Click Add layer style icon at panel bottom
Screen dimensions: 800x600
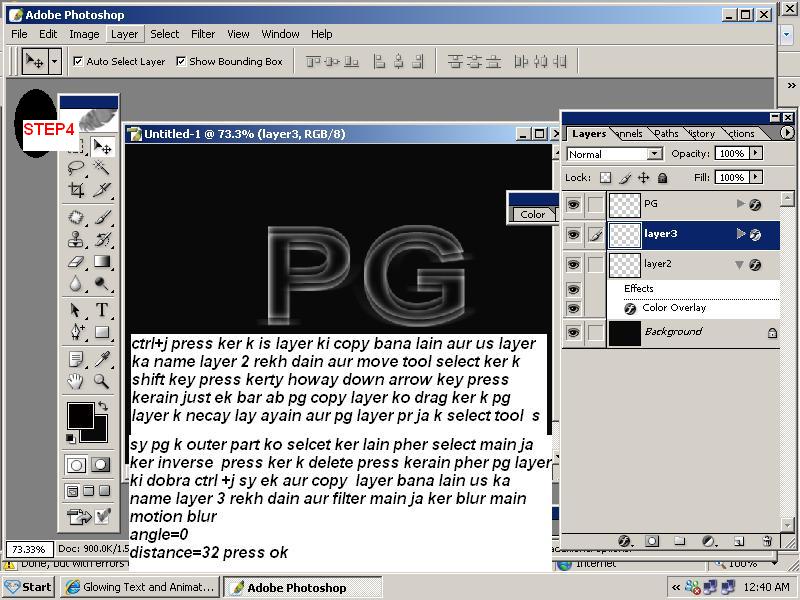624,541
